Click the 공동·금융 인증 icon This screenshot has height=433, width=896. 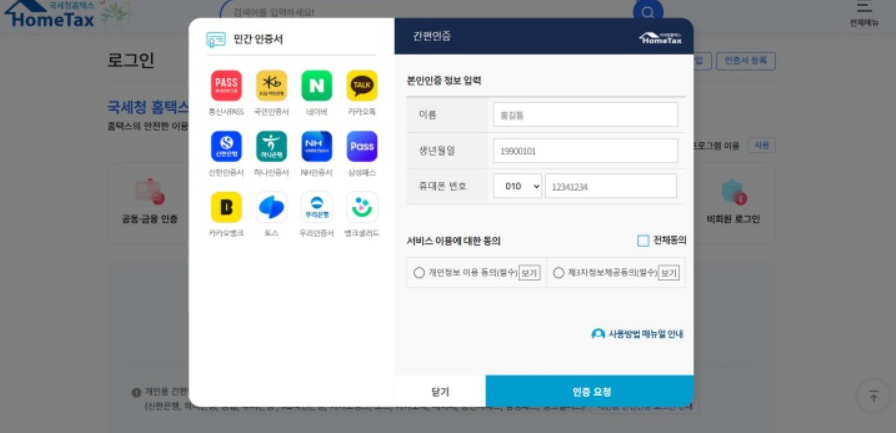coord(150,192)
